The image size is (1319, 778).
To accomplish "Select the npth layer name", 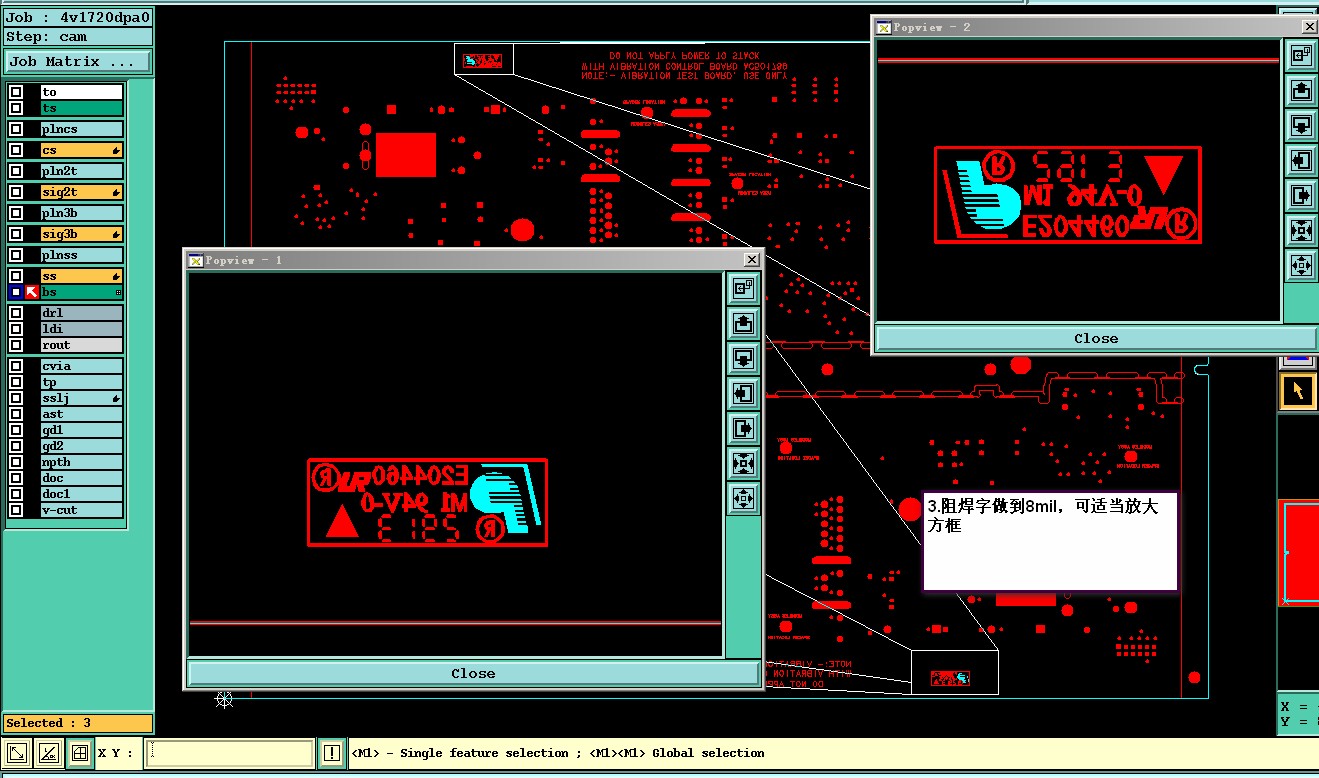I will click(81, 462).
